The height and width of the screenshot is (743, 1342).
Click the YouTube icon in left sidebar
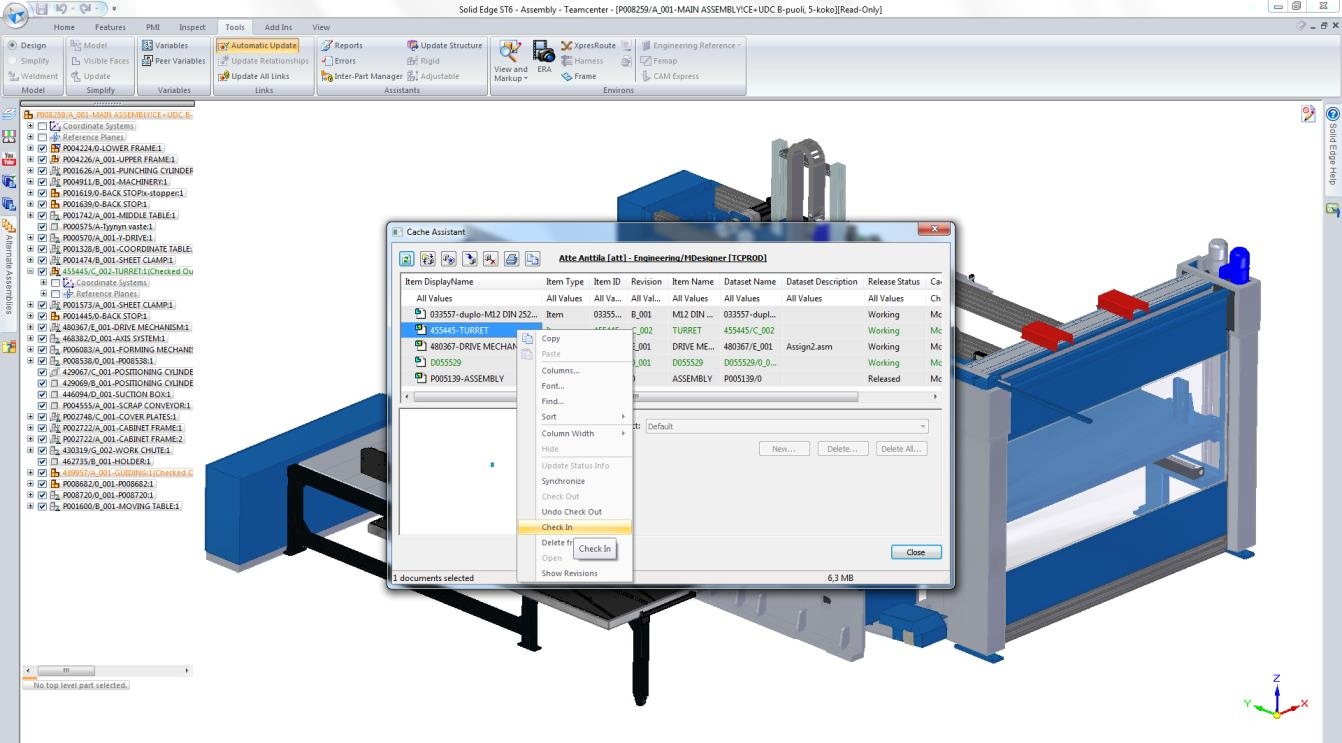tap(10, 158)
